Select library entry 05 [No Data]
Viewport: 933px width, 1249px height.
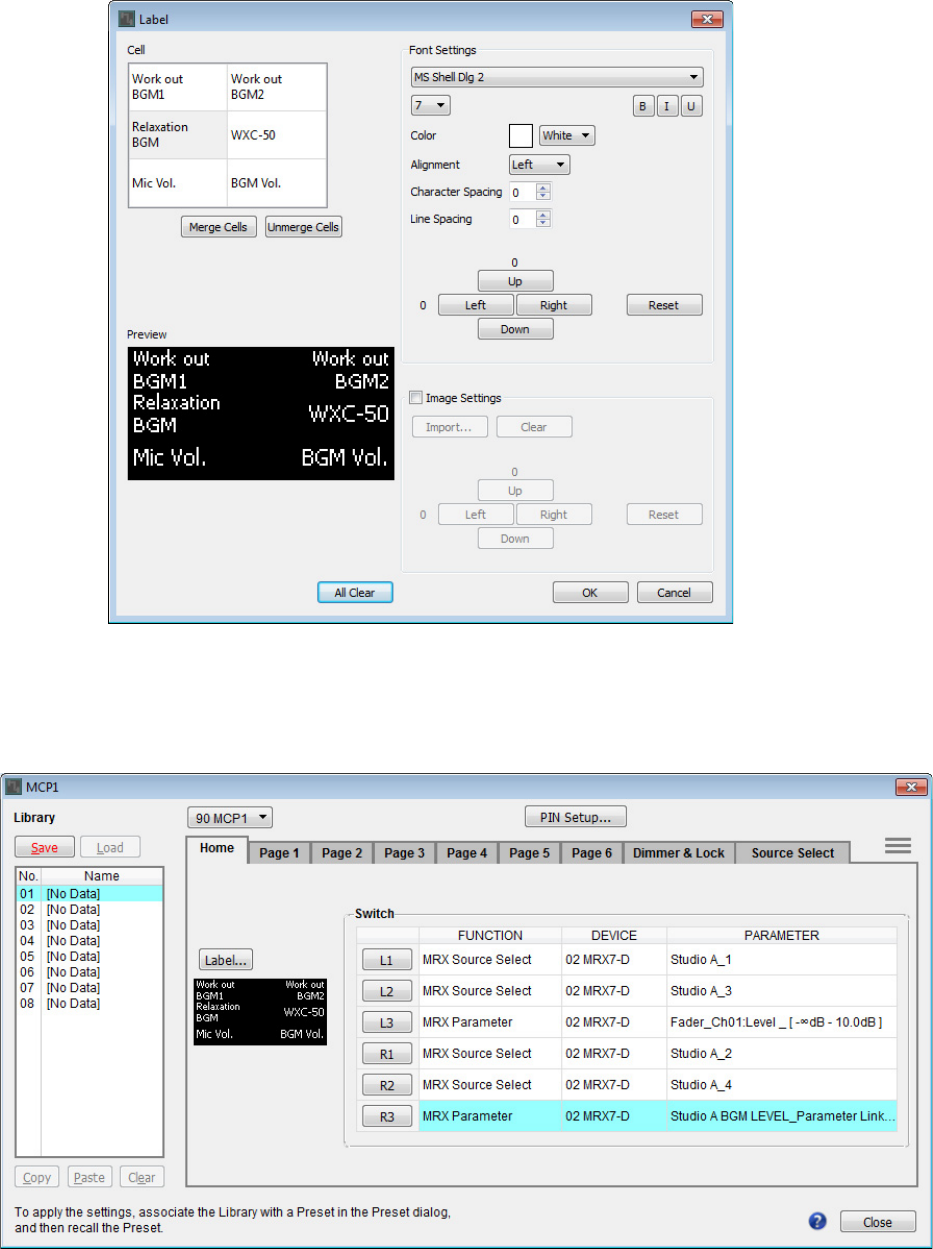point(89,956)
